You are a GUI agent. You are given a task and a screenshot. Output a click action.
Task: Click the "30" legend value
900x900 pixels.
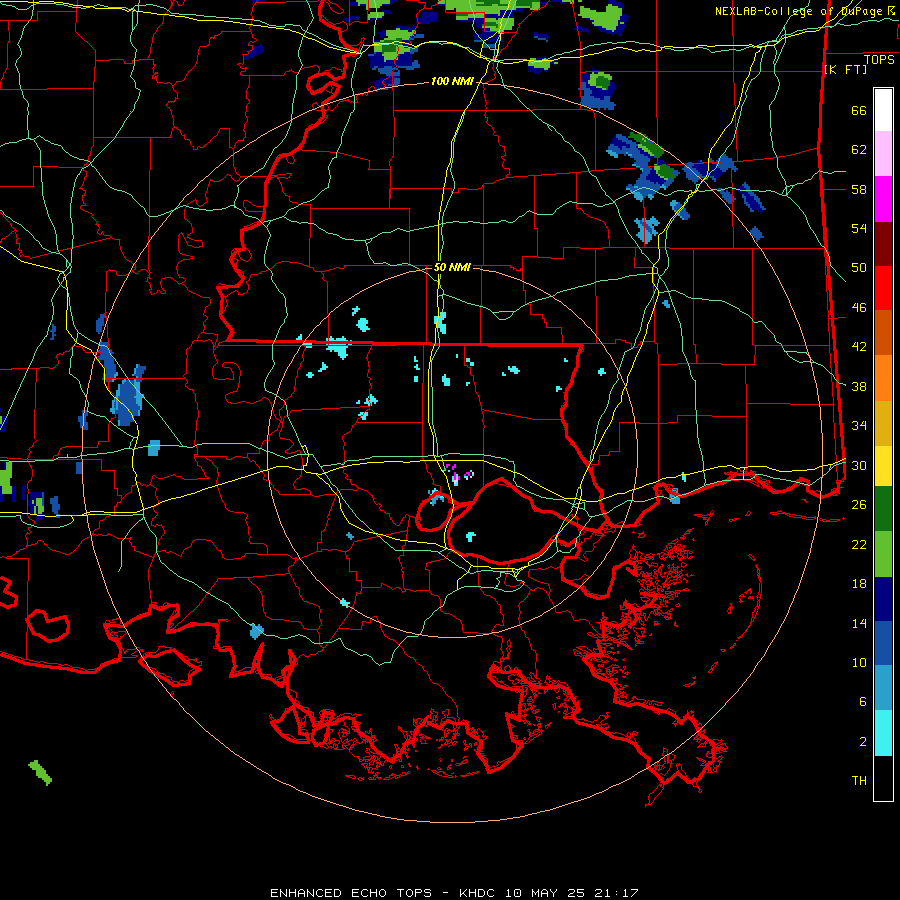coord(859,465)
